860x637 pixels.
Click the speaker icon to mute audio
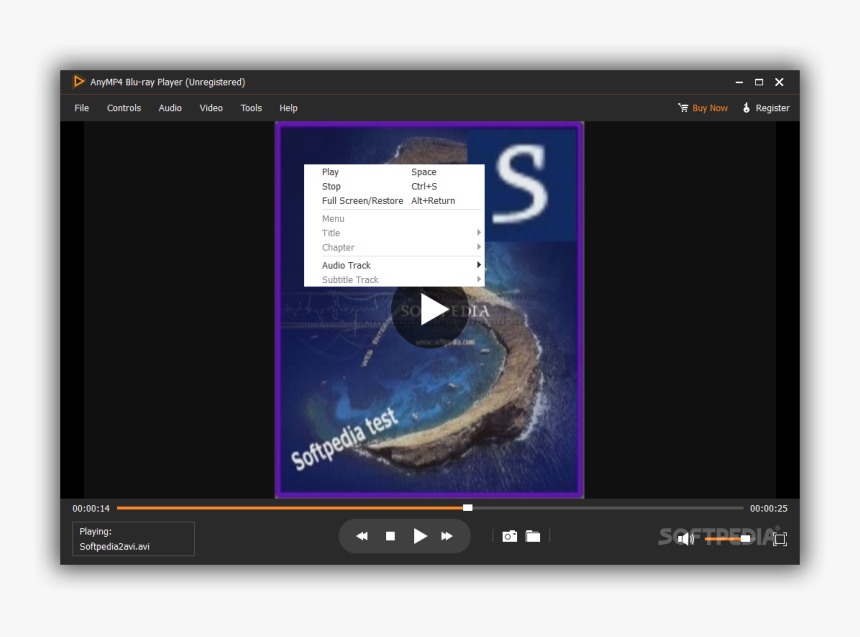pyautogui.click(x=685, y=539)
